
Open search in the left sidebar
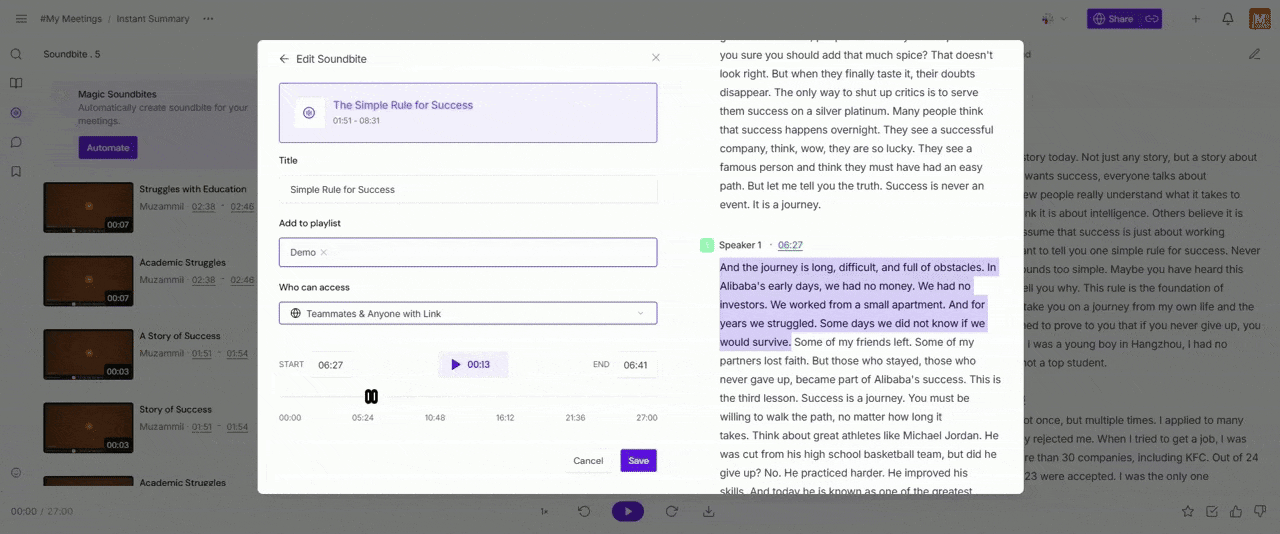16,54
